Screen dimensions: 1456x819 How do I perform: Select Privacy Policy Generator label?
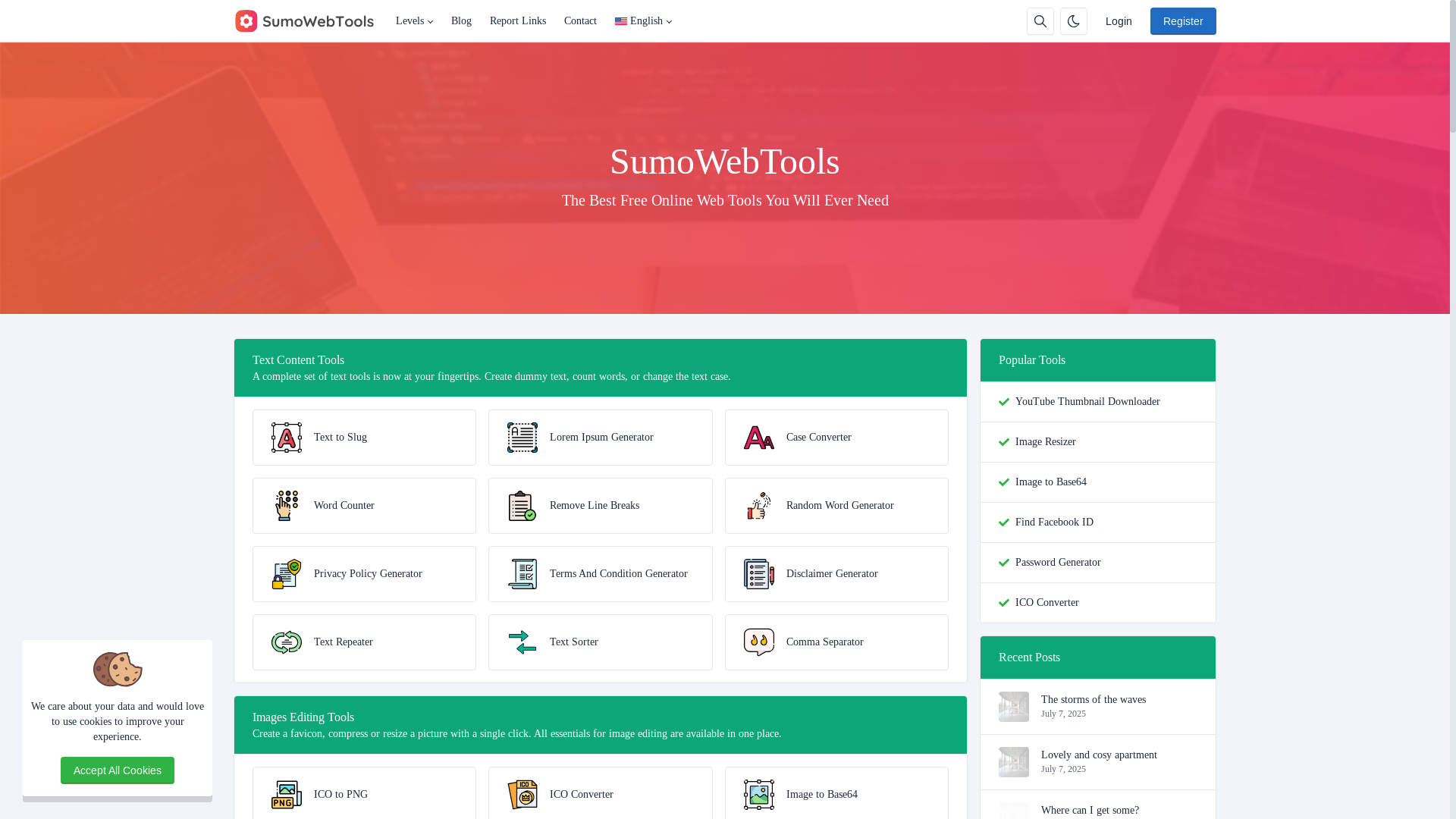click(x=368, y=574)
